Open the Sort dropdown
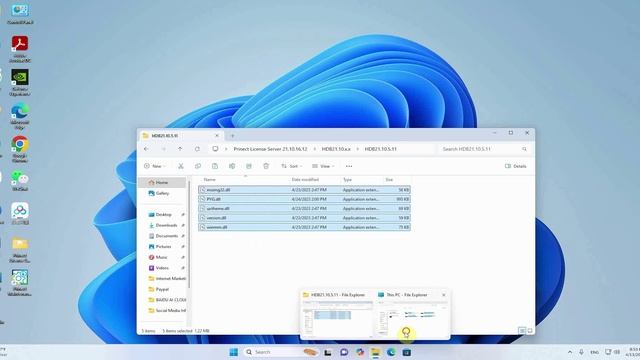This screenshot has width=640, height=360. pyautogui.click(x=291, y=166)
